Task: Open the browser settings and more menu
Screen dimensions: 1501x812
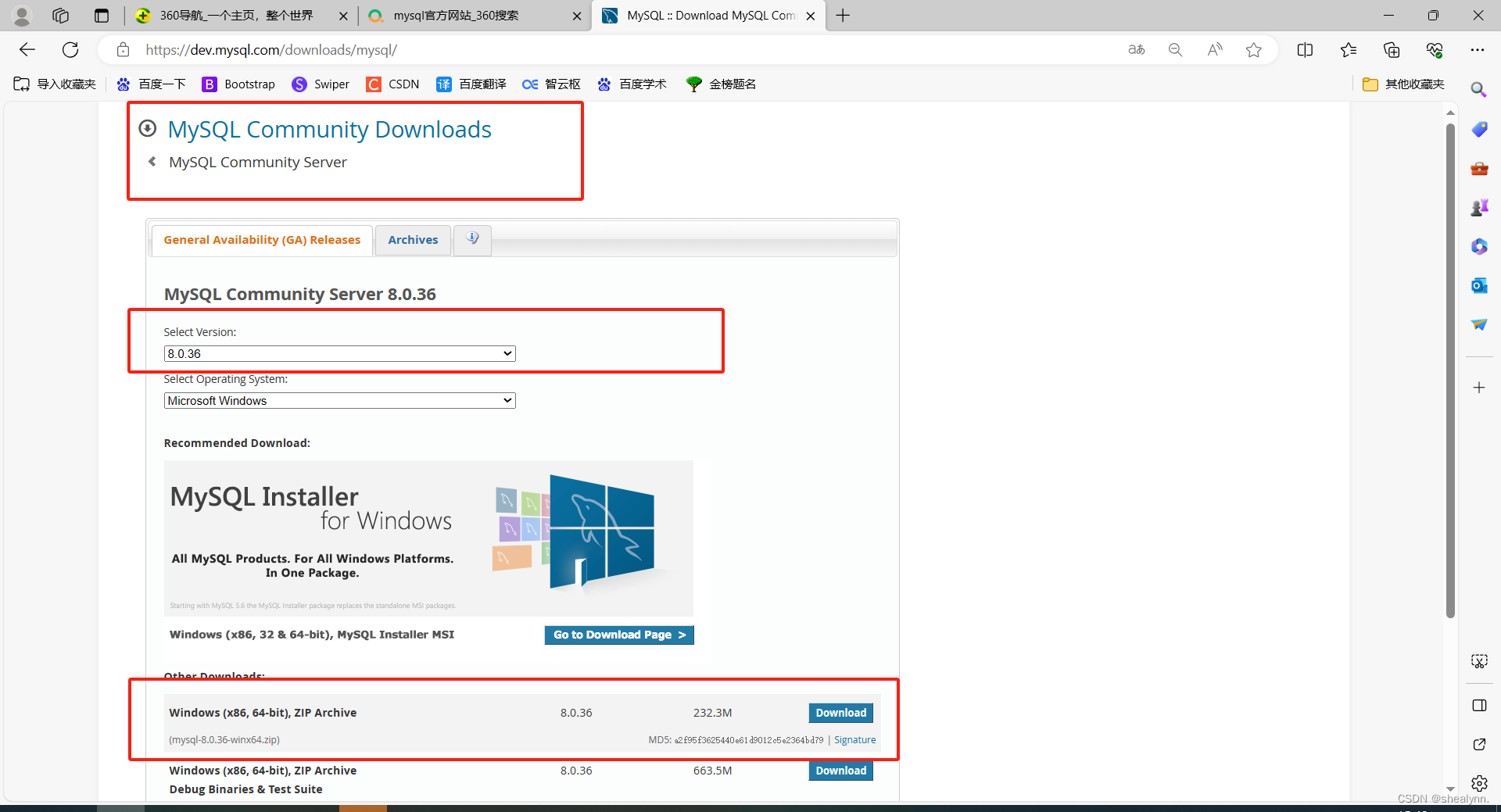Action: point(1477,50)
